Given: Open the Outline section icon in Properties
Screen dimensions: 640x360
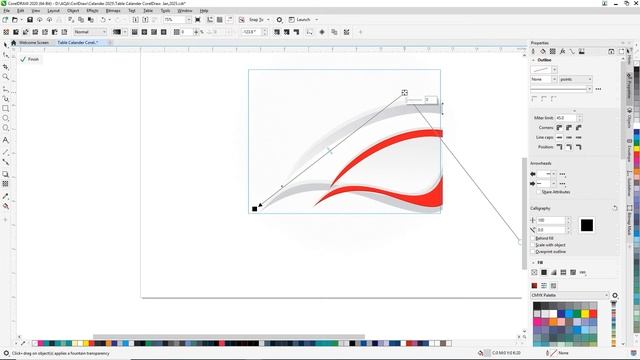Looking at the screenshot, I should point(533,51).
